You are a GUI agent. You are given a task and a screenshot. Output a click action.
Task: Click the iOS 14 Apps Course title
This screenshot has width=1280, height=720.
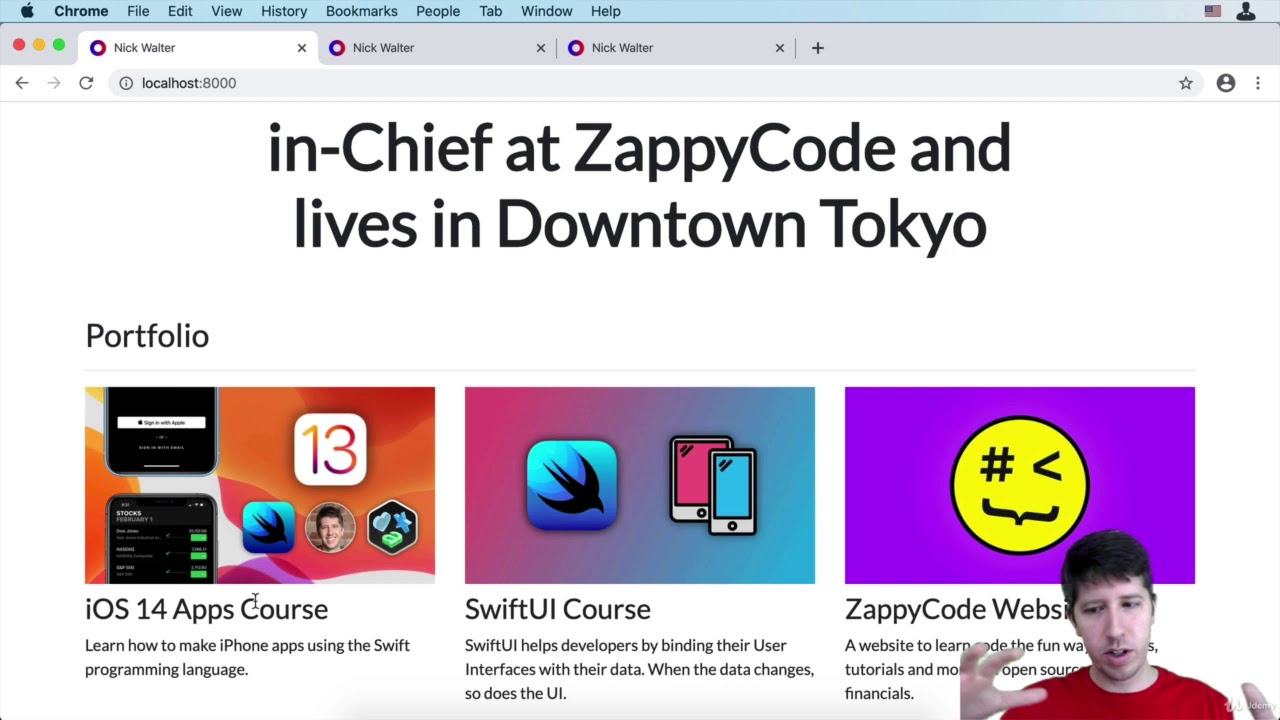point(206,609)
